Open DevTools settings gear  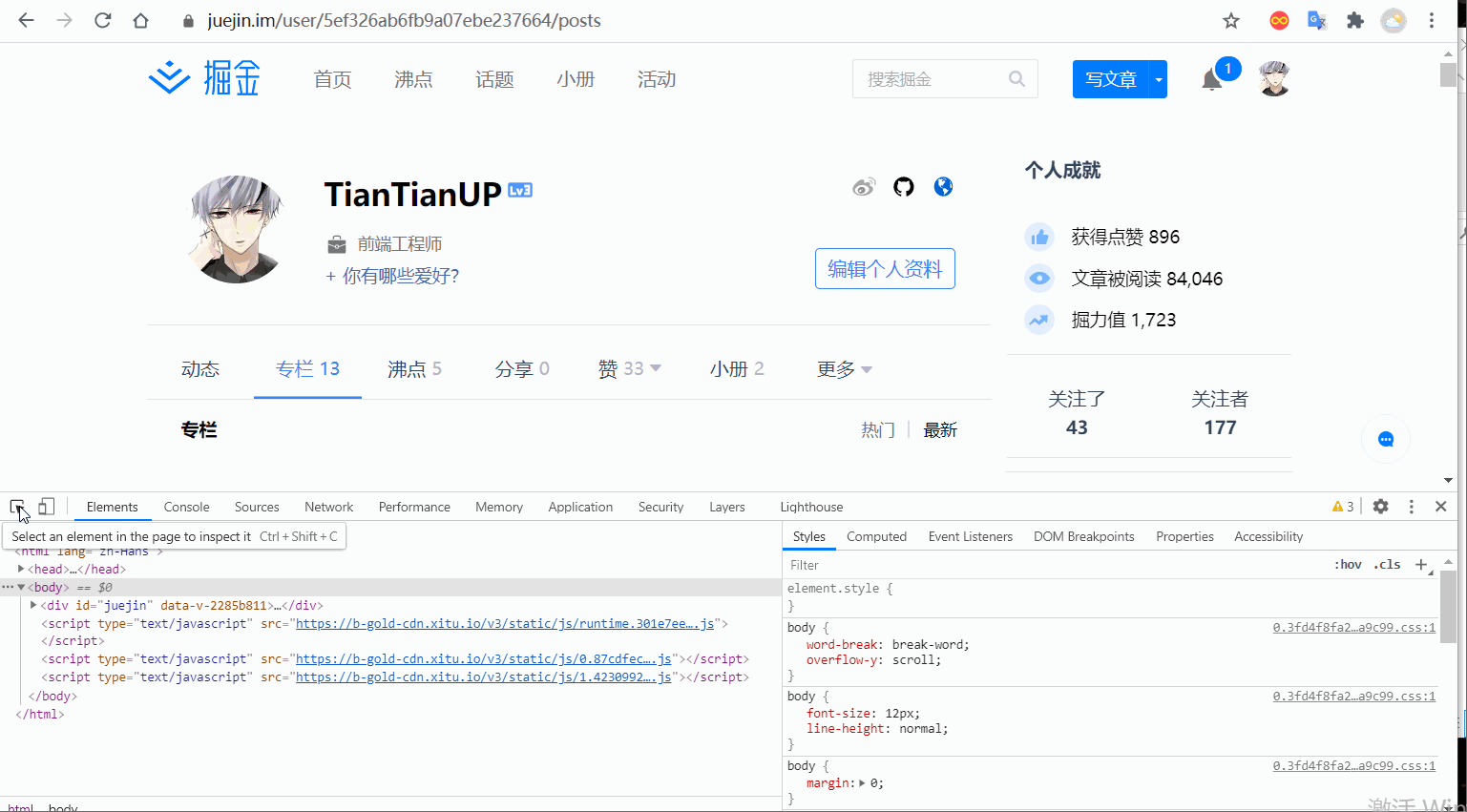tap(1381, 507)
